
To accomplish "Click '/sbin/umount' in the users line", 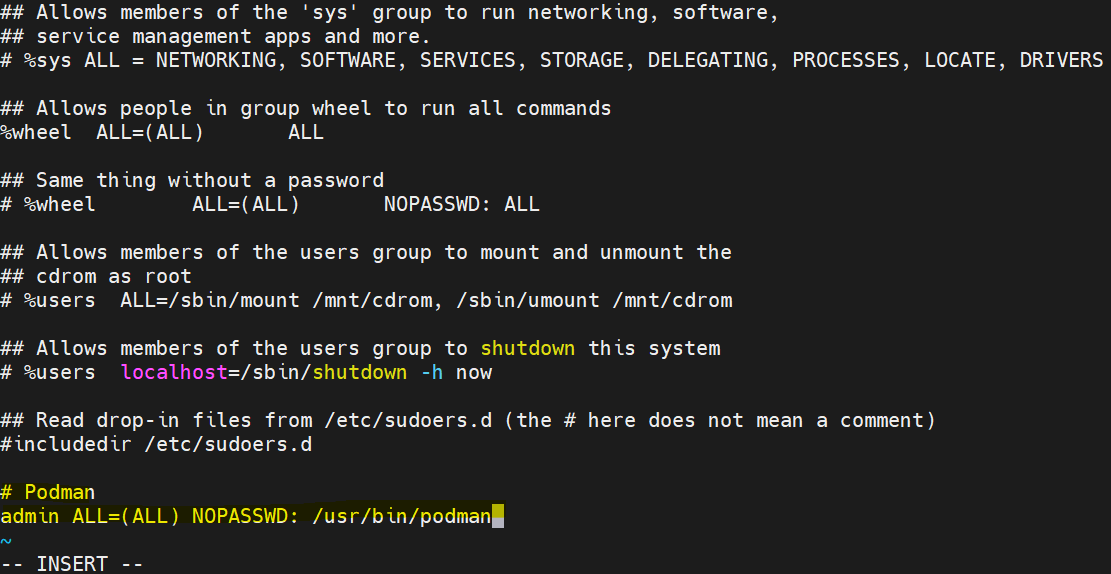I will pyautogui.click(x=528, y=300).
